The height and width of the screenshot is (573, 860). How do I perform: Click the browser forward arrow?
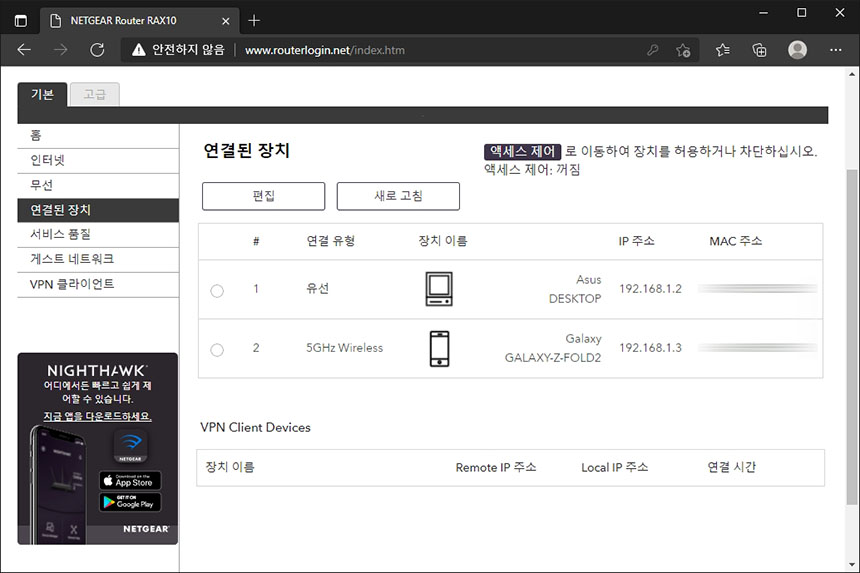(x=60, y=50)
